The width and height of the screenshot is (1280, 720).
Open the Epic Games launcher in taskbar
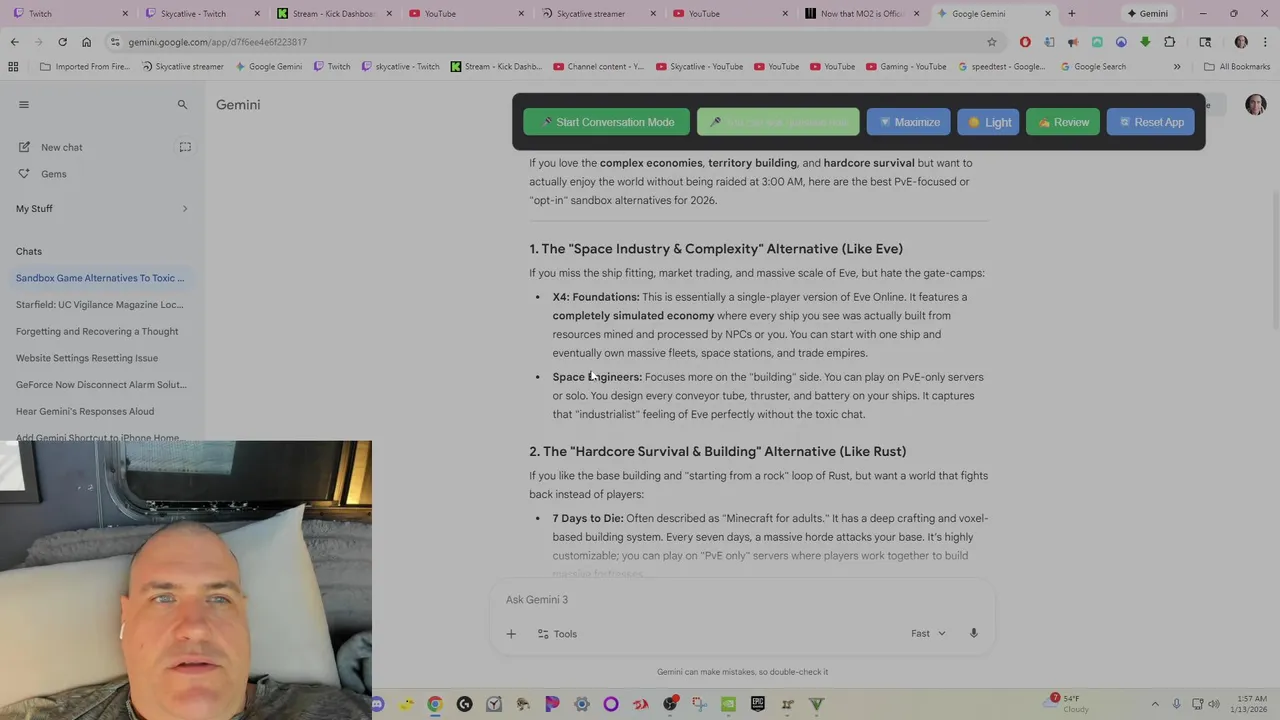(758, 705)
